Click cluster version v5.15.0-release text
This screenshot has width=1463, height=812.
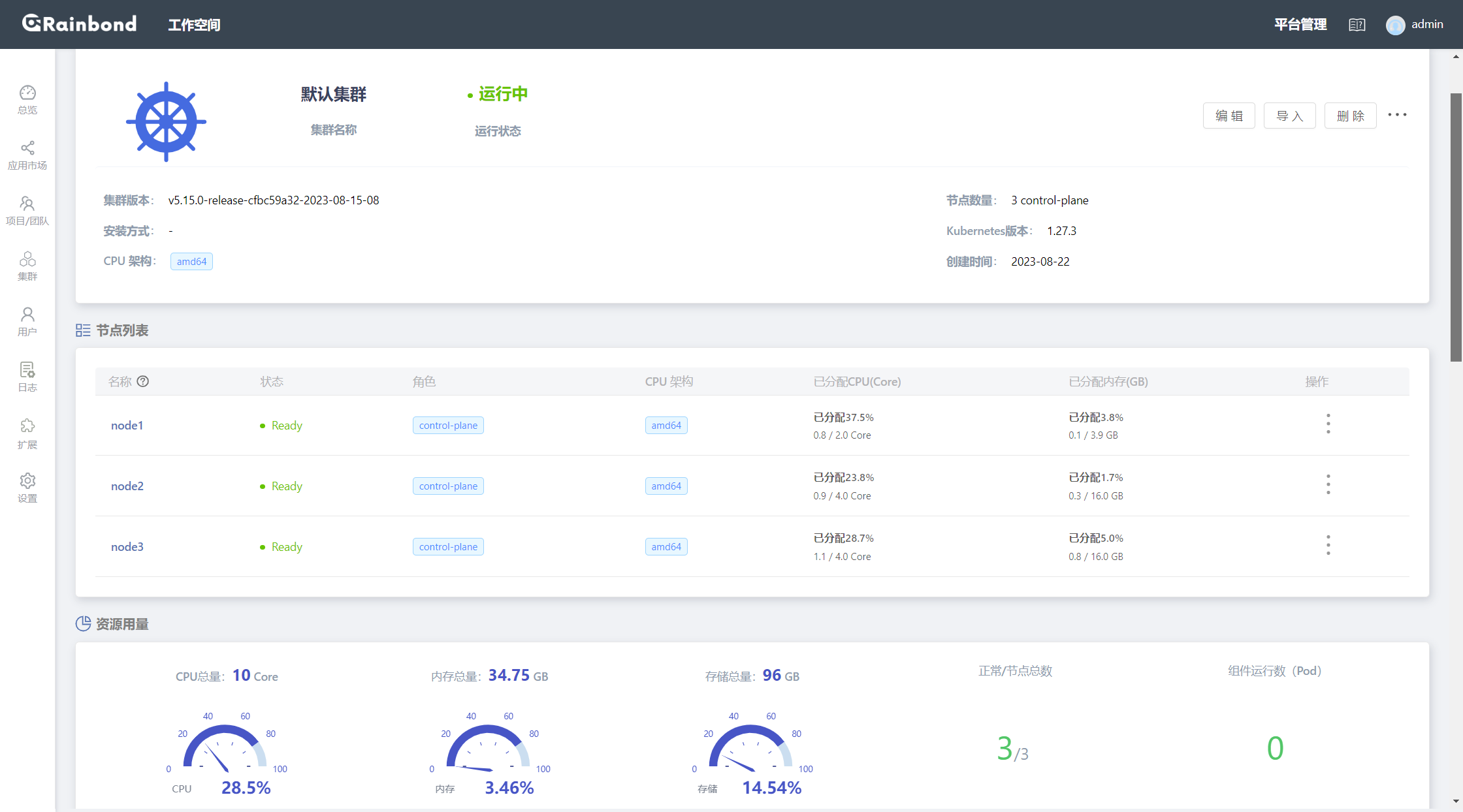274,200
